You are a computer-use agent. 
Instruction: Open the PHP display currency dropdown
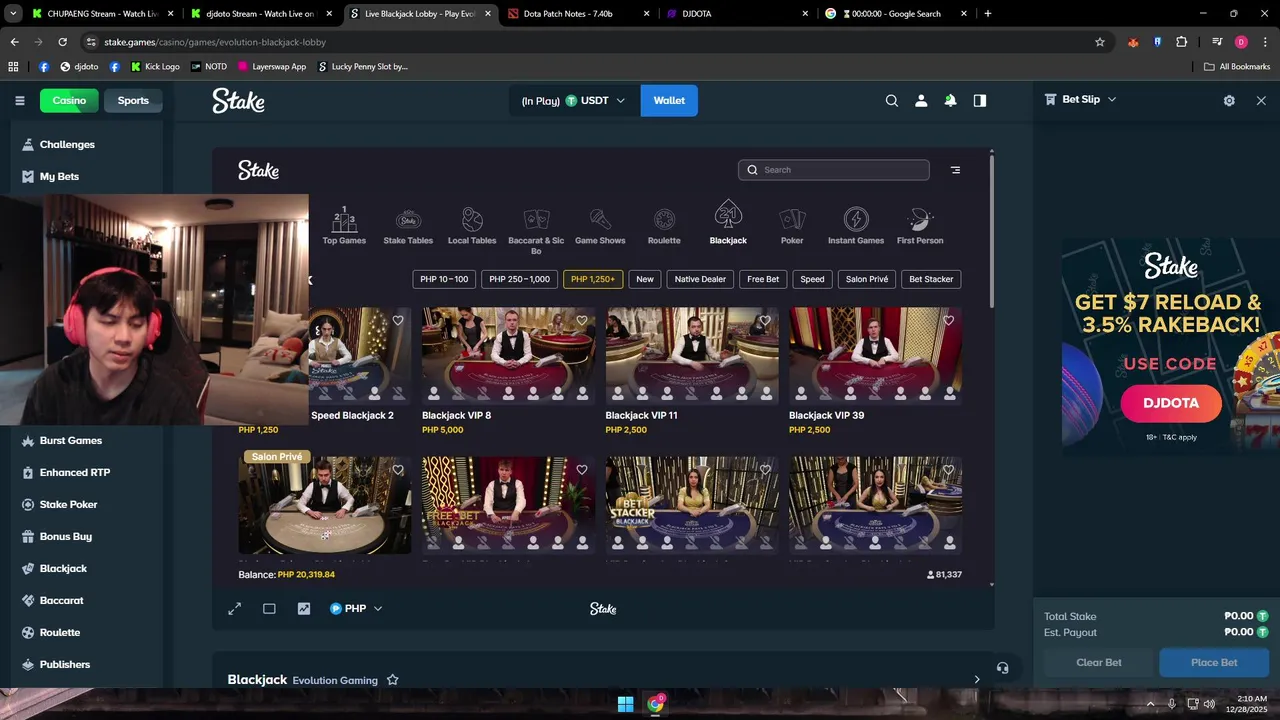click(356, 608)
